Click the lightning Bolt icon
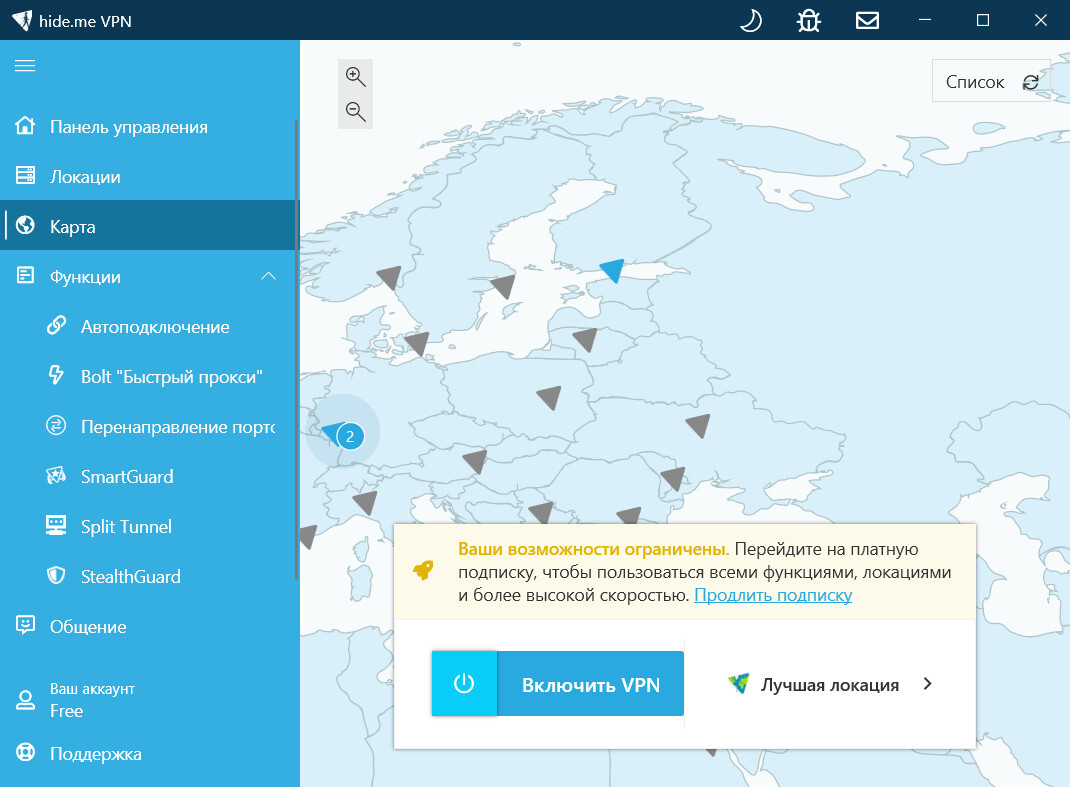 click(56, 375)
